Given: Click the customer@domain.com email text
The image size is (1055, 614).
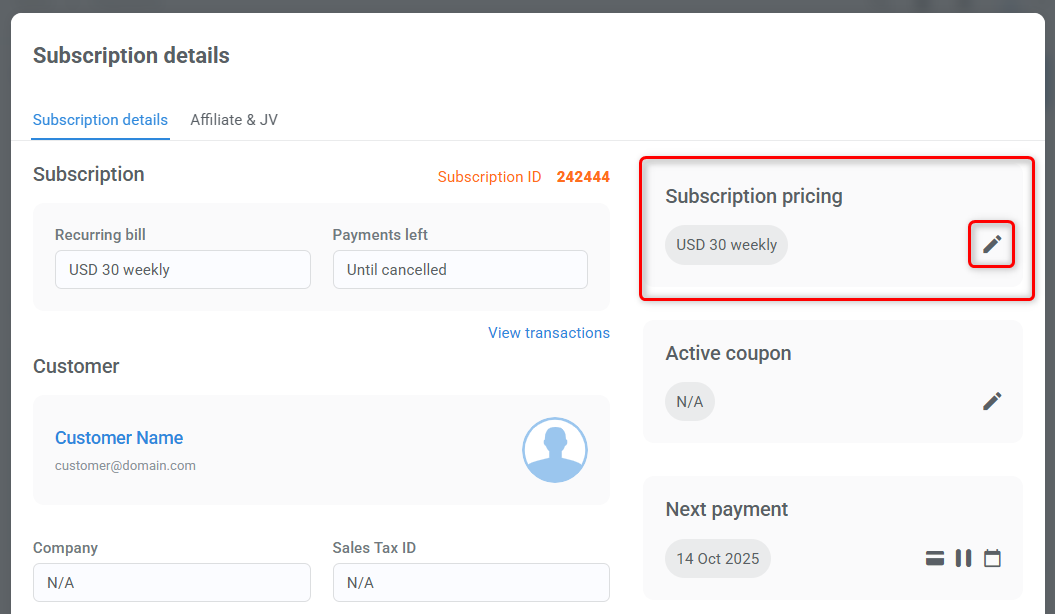Looking at the screenshot, I should tap(125, 465).
